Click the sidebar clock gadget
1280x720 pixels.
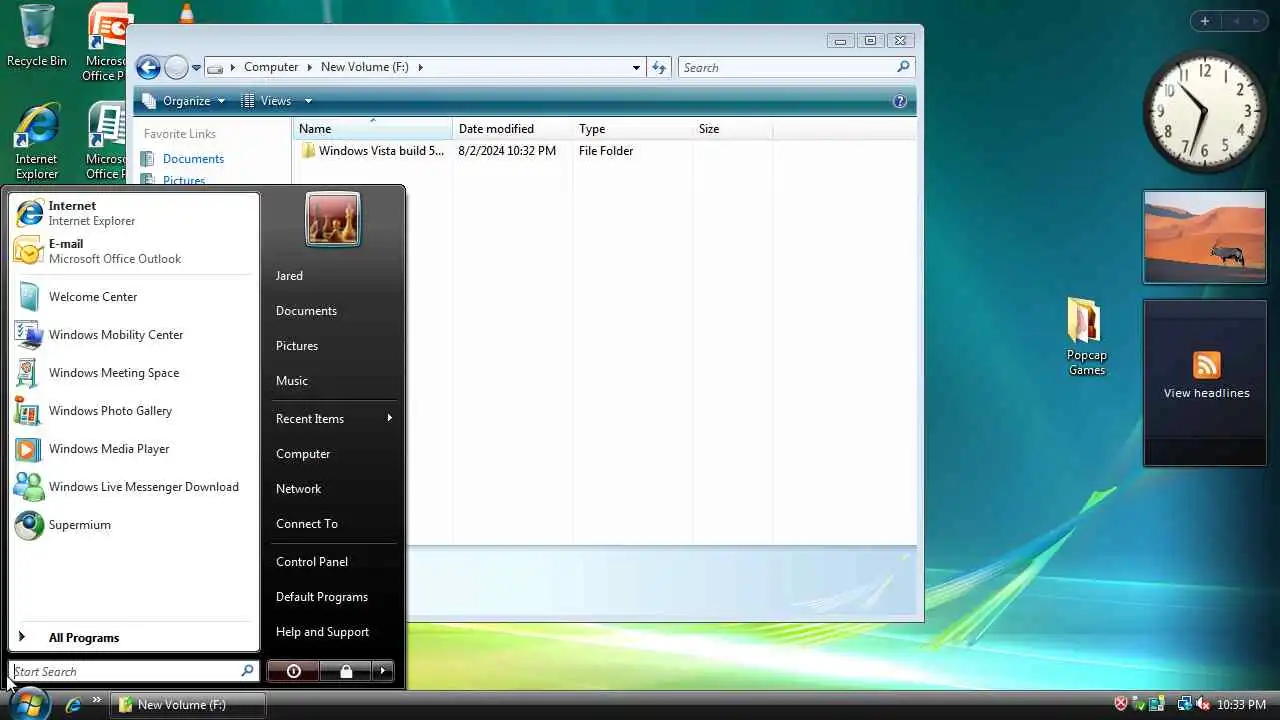[x=1204, y=111]
